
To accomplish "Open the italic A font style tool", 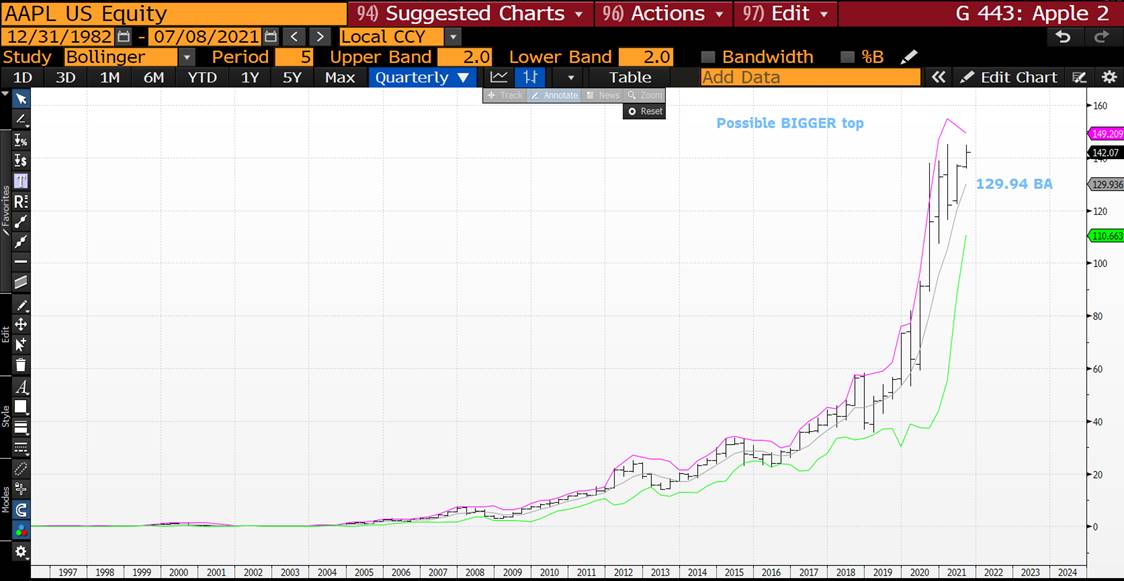I will (x=21, y=388).
